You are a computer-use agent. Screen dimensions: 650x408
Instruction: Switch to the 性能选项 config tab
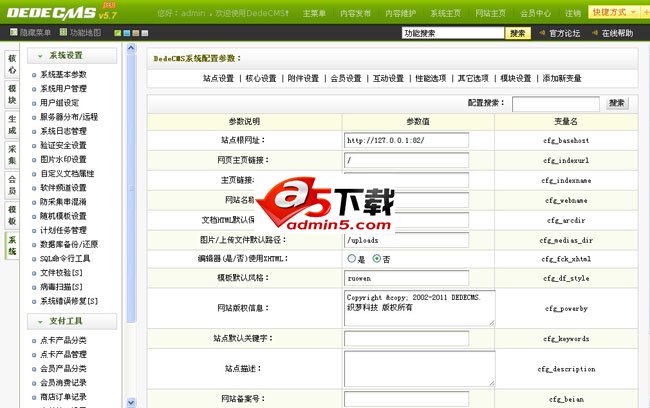[x=431, y=78]
